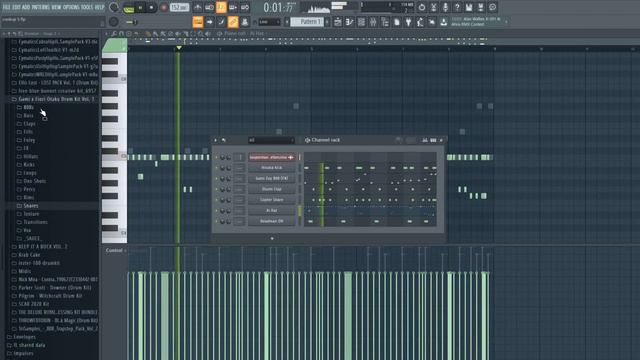The height and width of the screenshot is (360, 640).
Task: Open the plugin picker plug icon
Action: pos(408,22)
